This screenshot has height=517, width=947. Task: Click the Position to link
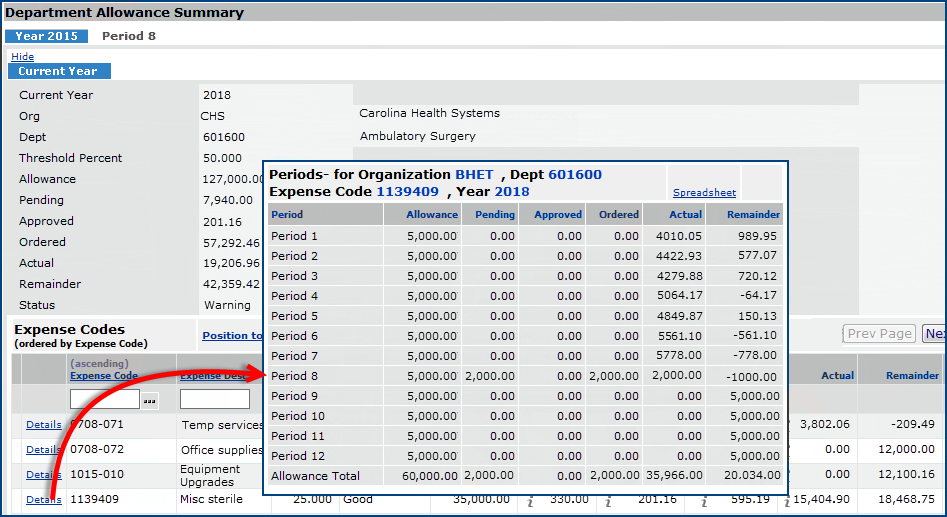(x=232, y=336)
